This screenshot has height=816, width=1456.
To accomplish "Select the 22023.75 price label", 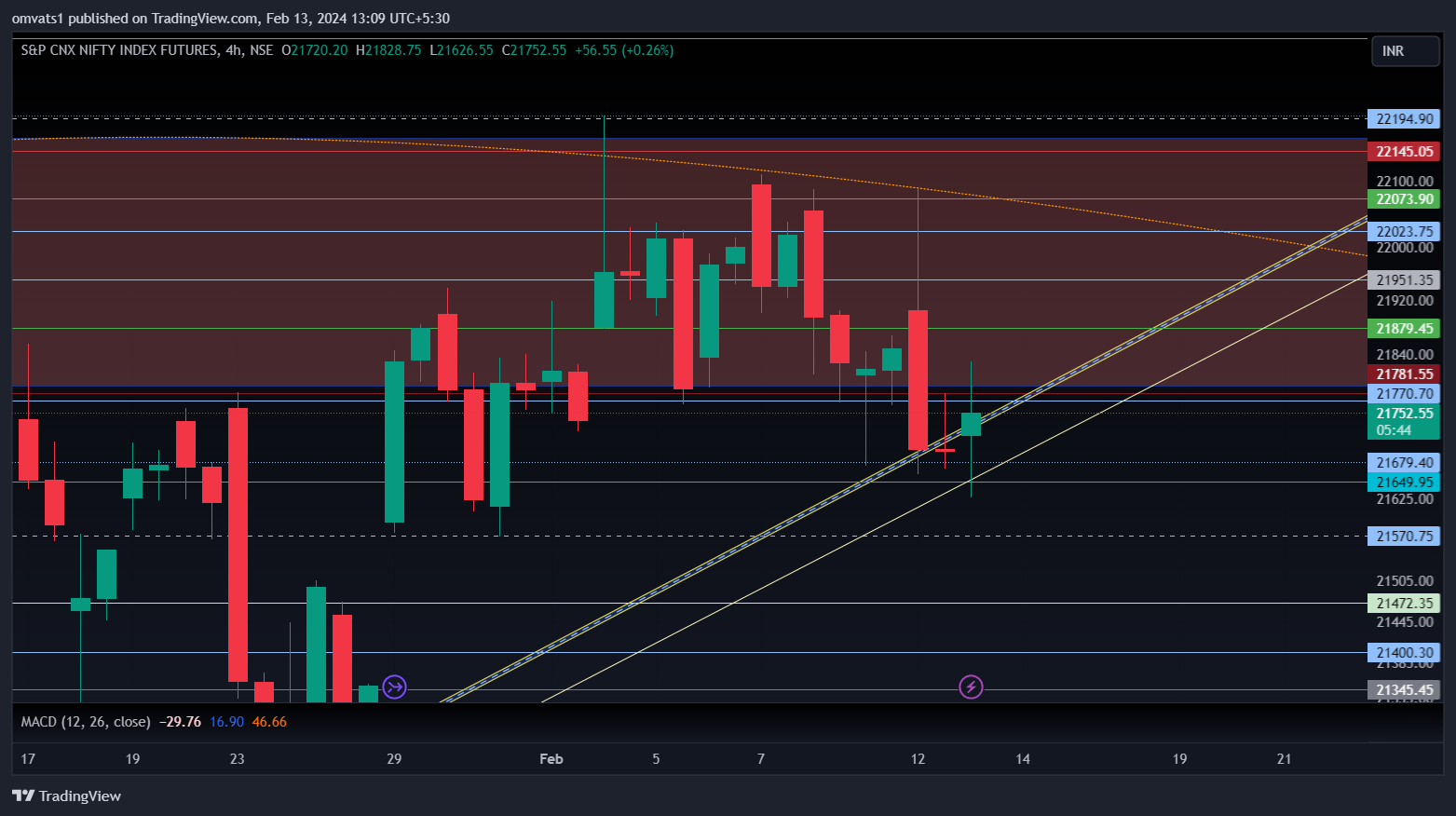I will pyautogui.click(x=1404, y=232).
